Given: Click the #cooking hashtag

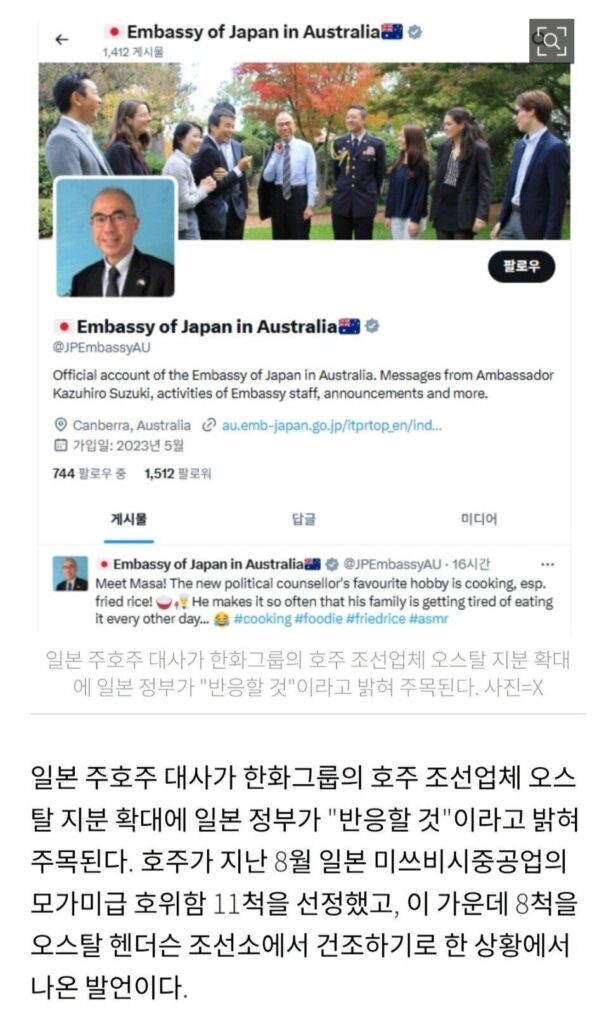Looking at the screenshot, I should pos(263,618).
